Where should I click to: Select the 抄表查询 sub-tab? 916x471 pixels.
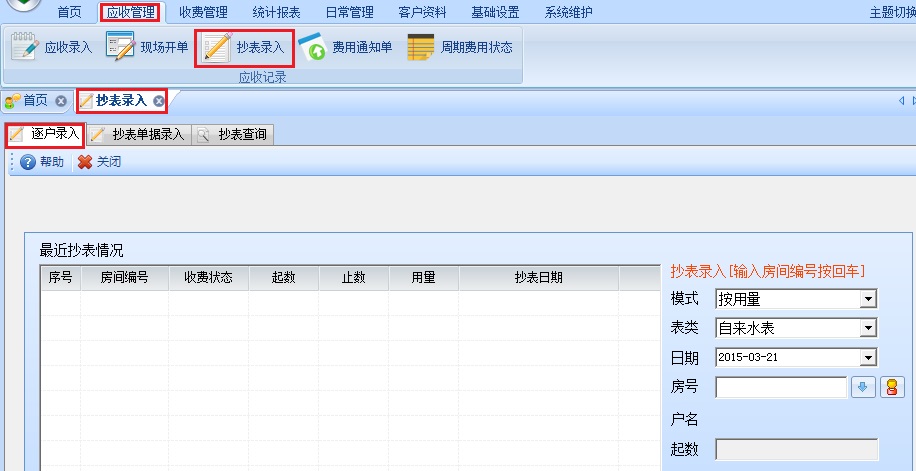click(233, 135)
